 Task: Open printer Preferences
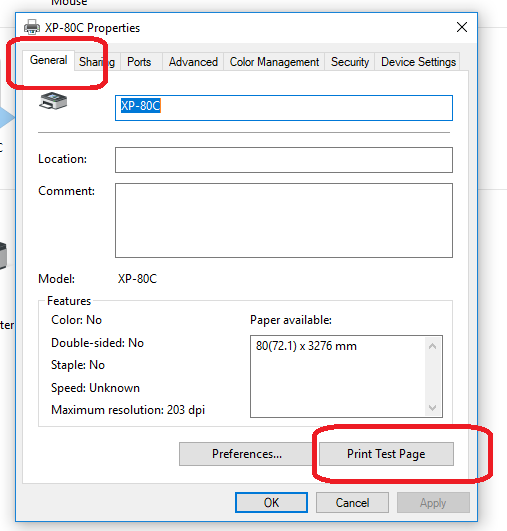247,454
